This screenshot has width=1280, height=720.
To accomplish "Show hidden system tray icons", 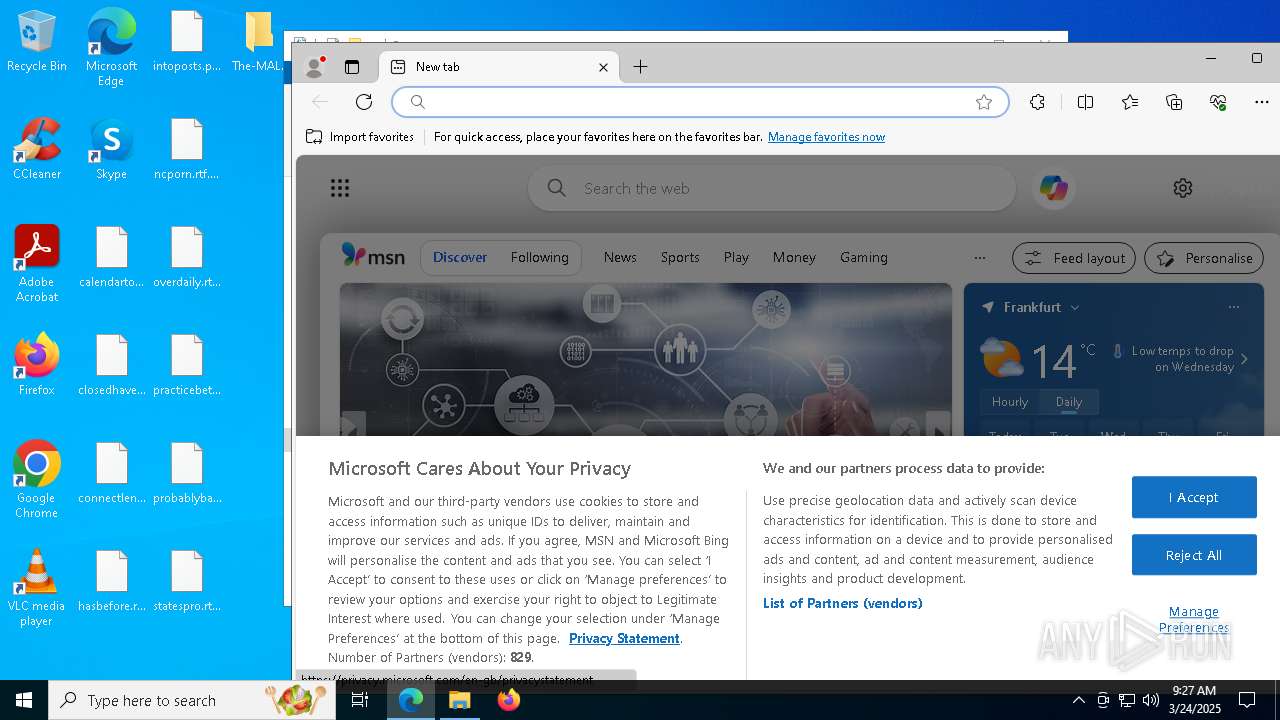I will [x=1078, y=700].
